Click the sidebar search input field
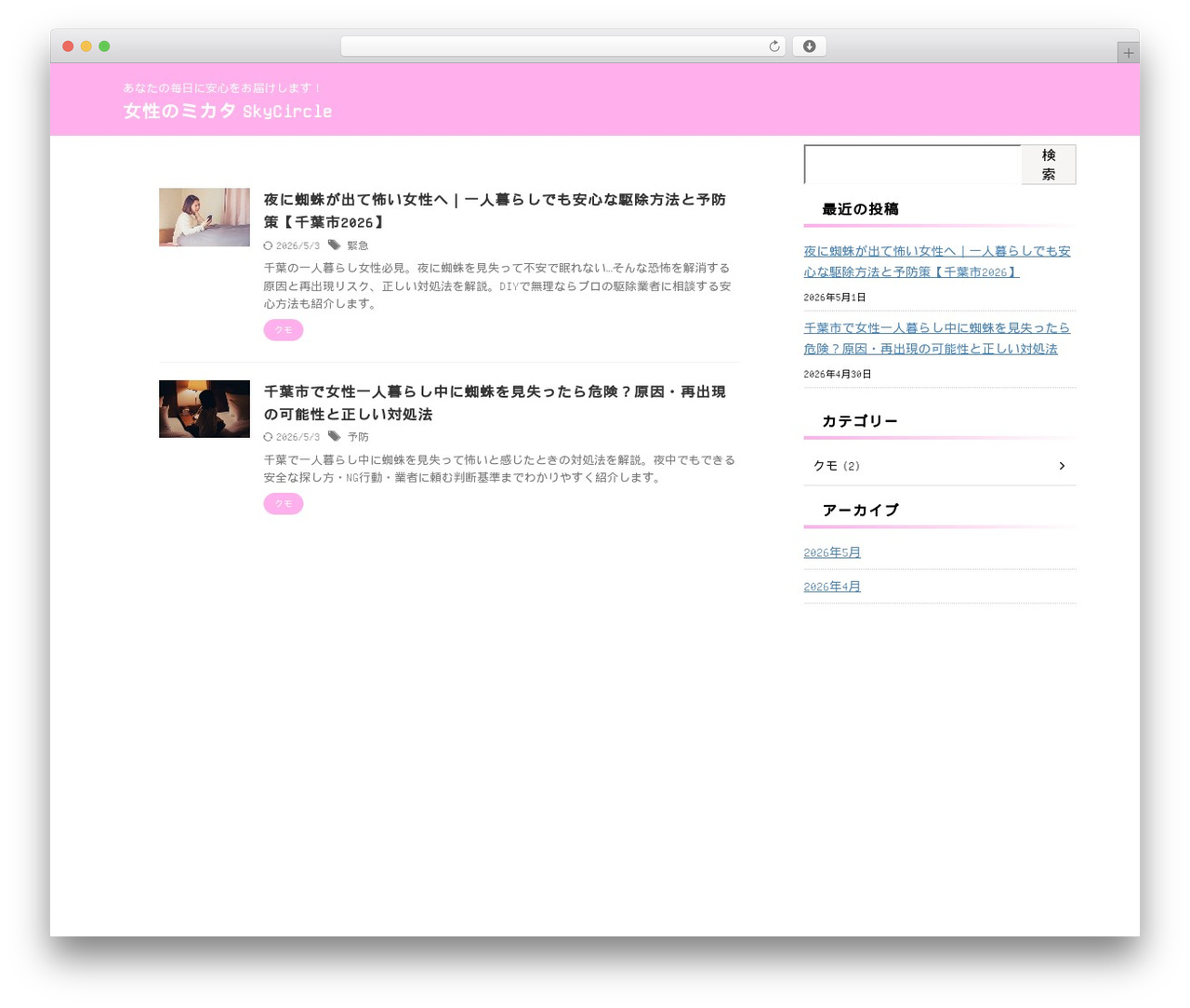 coord(912,165)
